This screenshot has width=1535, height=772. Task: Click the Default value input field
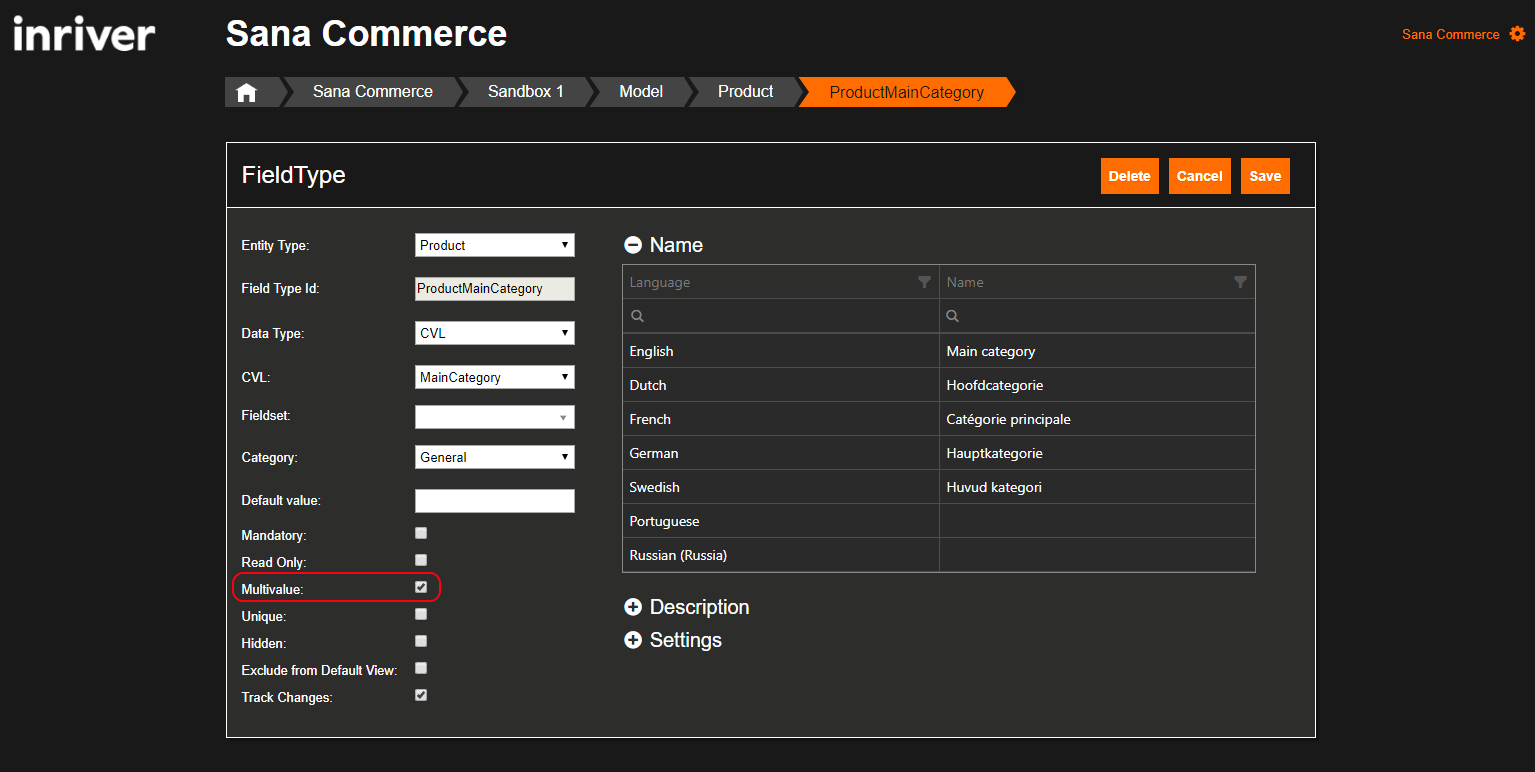[495, 501]
